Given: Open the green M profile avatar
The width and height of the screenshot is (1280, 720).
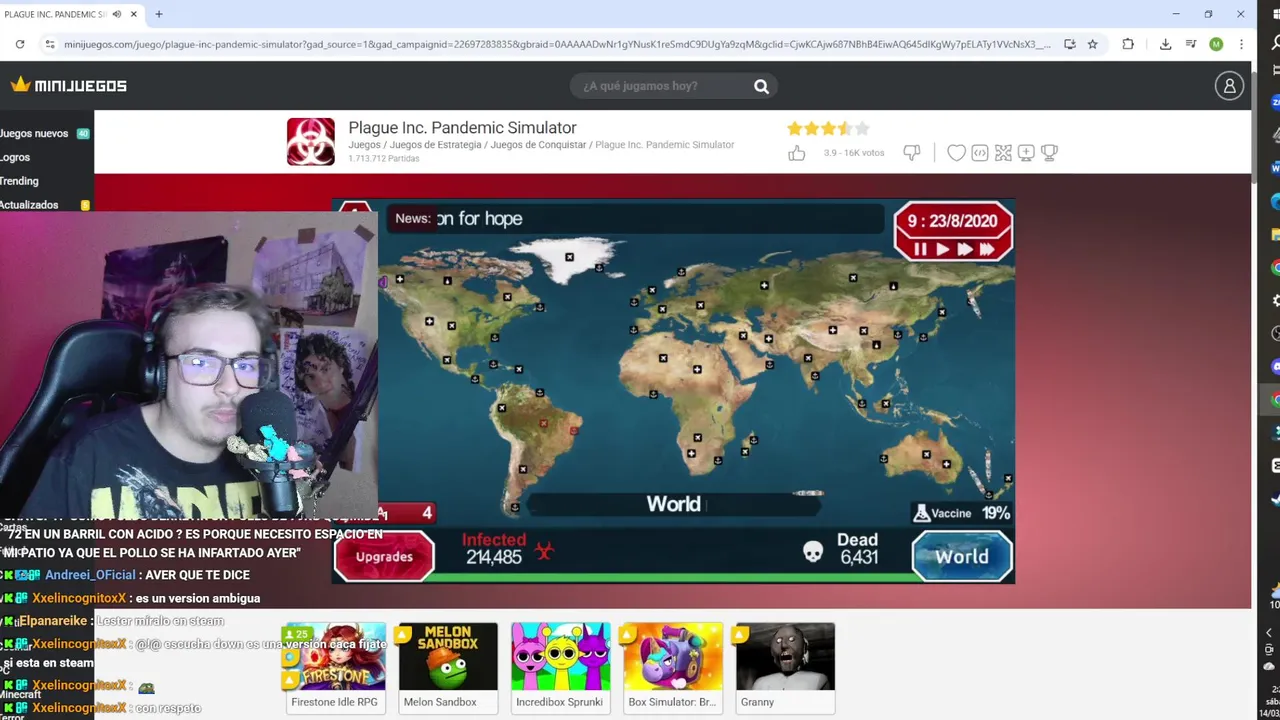Looking at the screenshot, I should click(1216, 44).
